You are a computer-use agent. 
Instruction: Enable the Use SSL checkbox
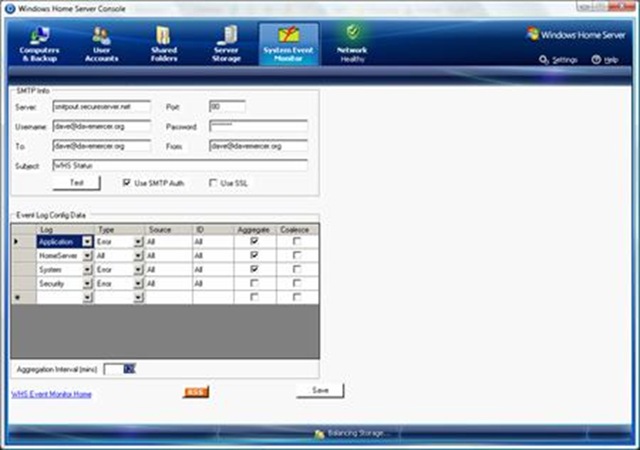coord(213,183)
